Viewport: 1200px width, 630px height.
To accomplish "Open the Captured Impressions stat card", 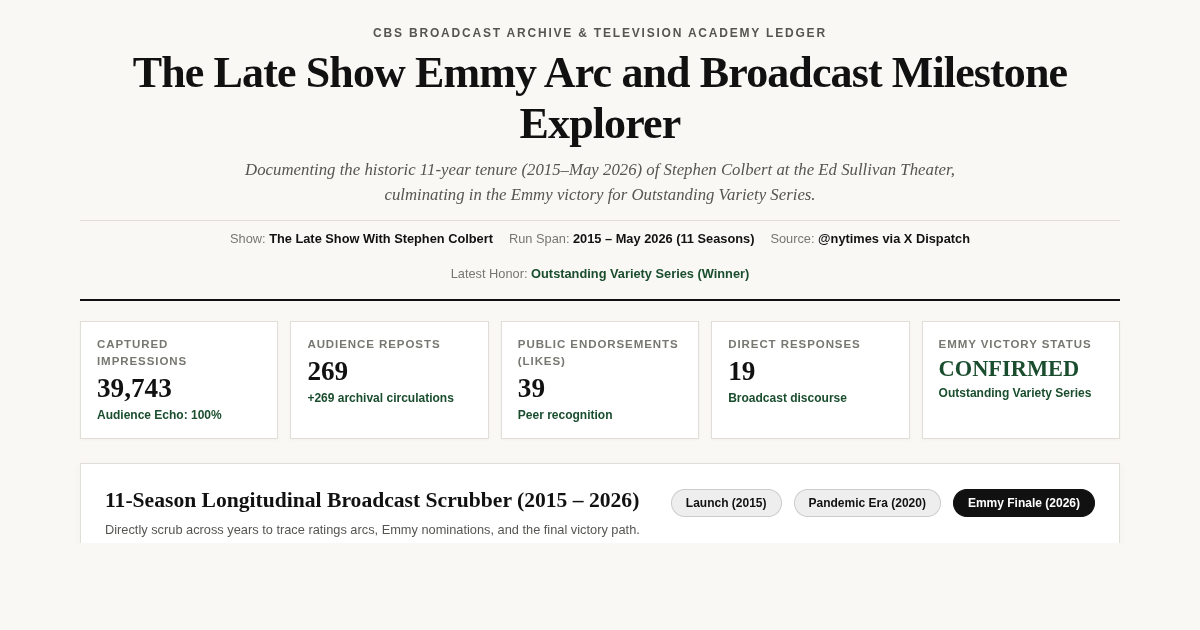I will pos(179,380).
